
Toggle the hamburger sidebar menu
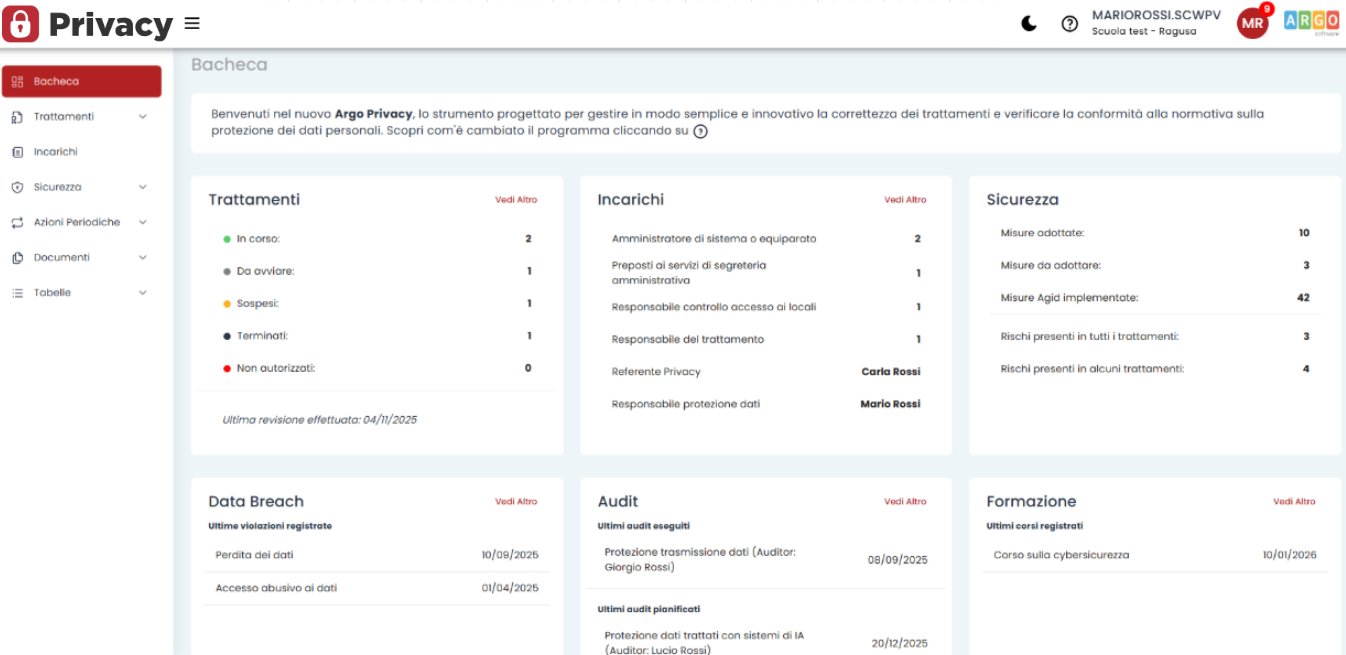tap(192, 23)
